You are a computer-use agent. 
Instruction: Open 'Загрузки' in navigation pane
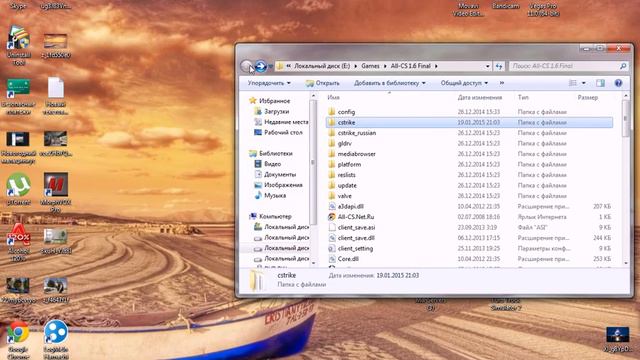click(276, 111)
